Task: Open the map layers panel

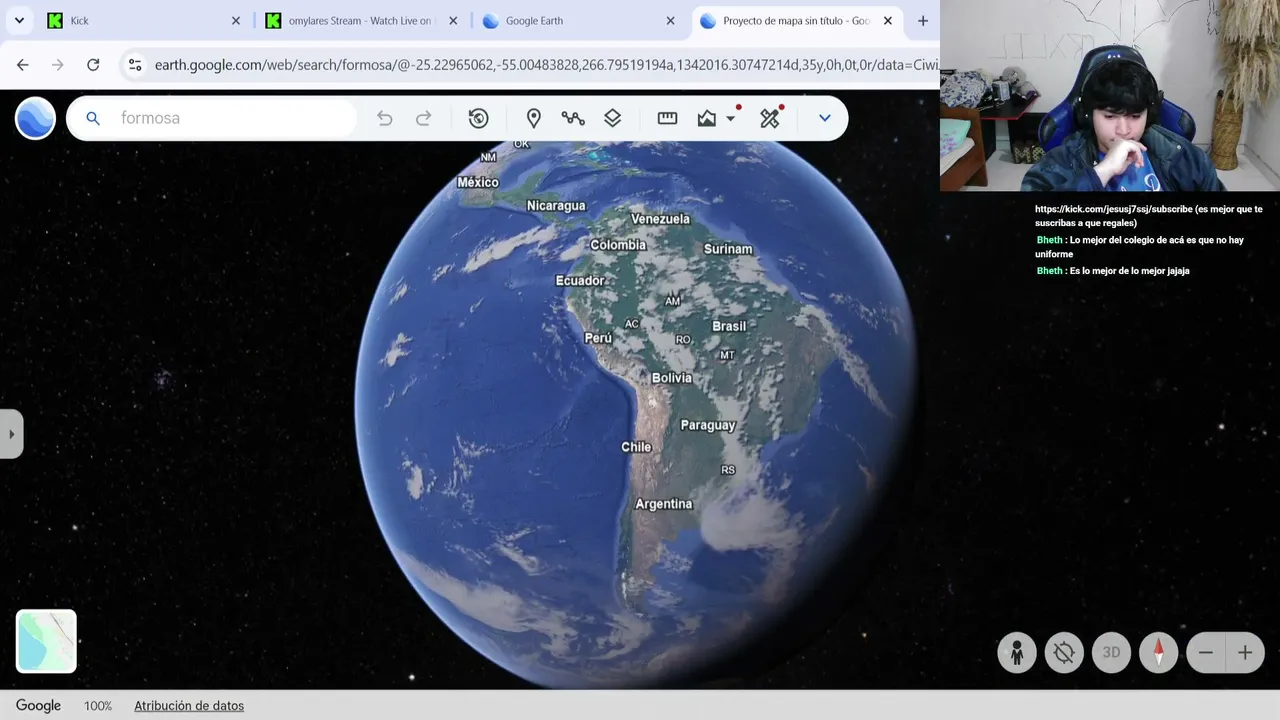Action: [613, 118]
